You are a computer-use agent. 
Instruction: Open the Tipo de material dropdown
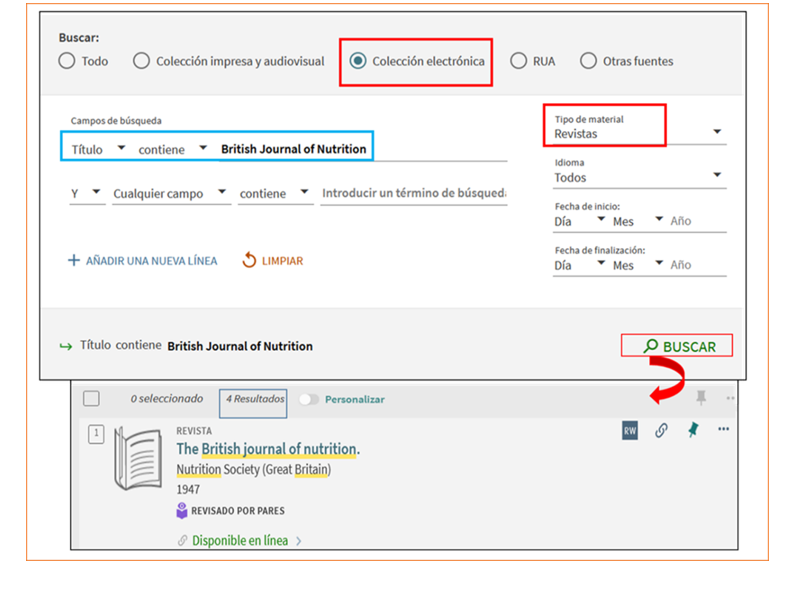point(639,133)
